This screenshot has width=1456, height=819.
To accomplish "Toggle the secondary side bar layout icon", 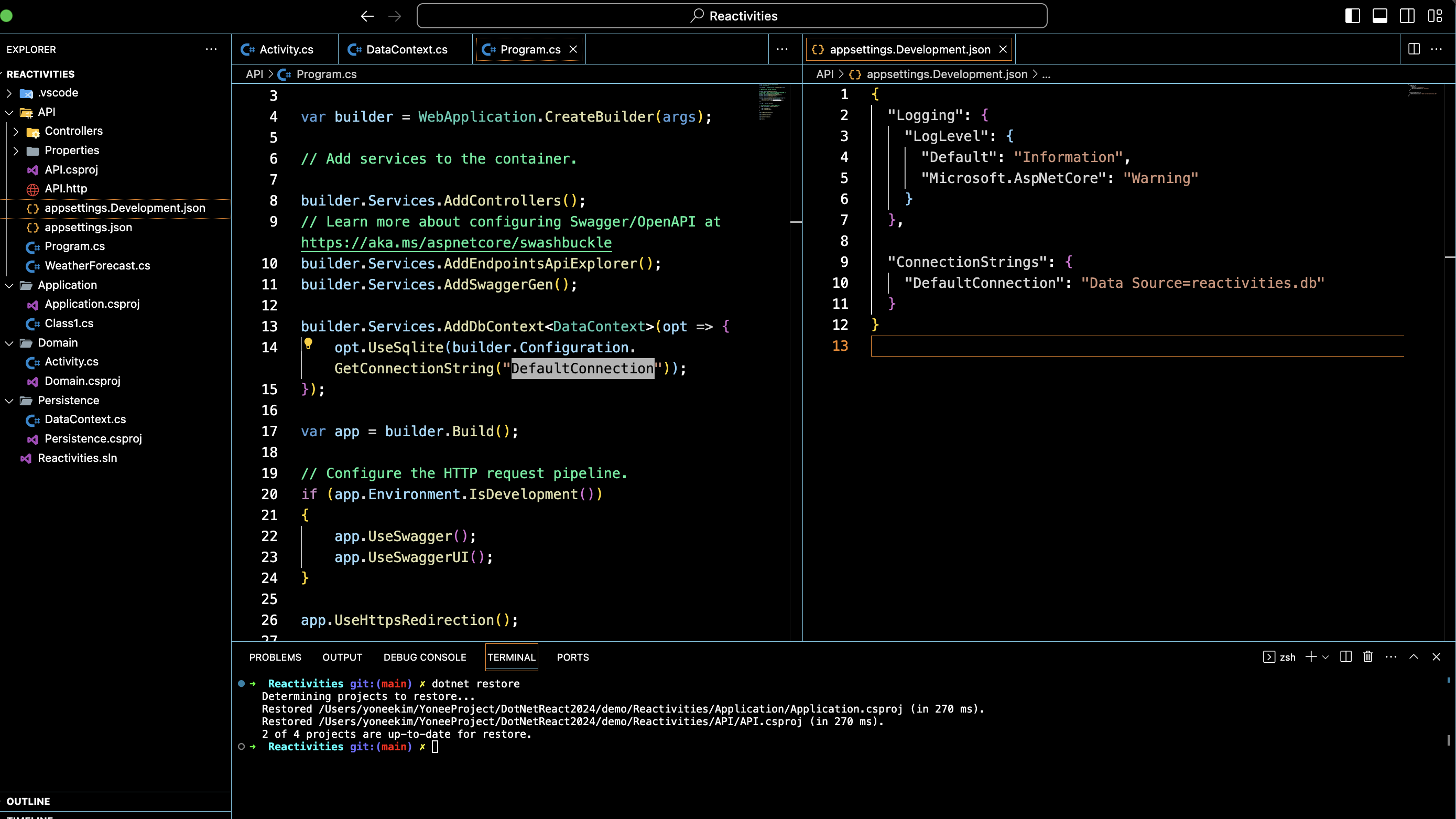I will pyautogui.click(x=1407, y=16).
